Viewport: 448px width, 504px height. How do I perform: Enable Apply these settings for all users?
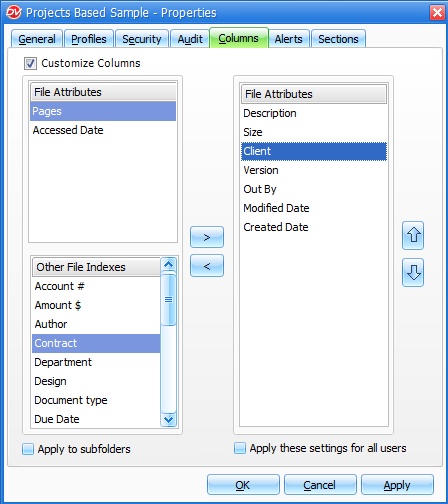pos(240,448)
